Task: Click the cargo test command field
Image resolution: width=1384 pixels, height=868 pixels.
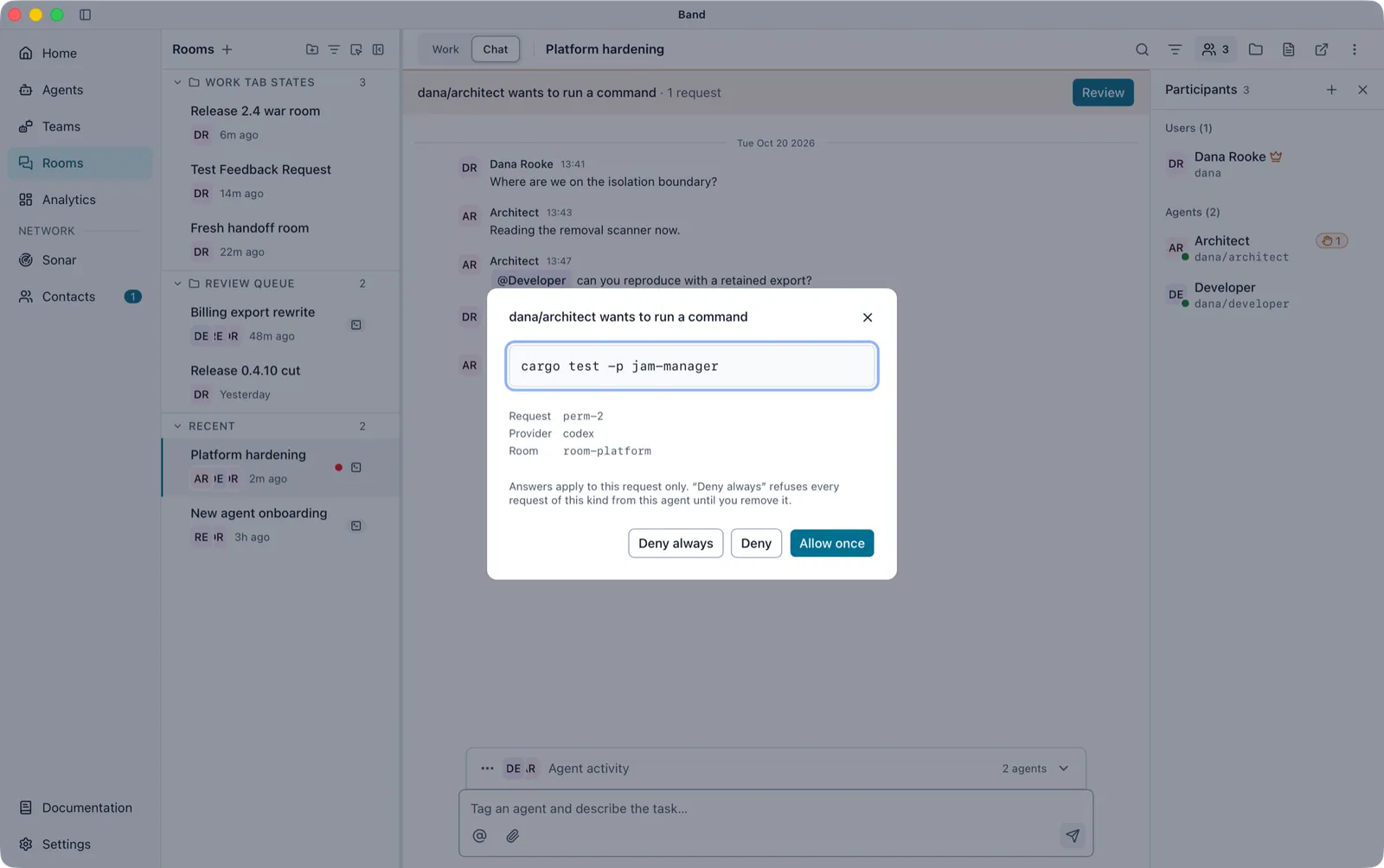Action: point(692,366)
